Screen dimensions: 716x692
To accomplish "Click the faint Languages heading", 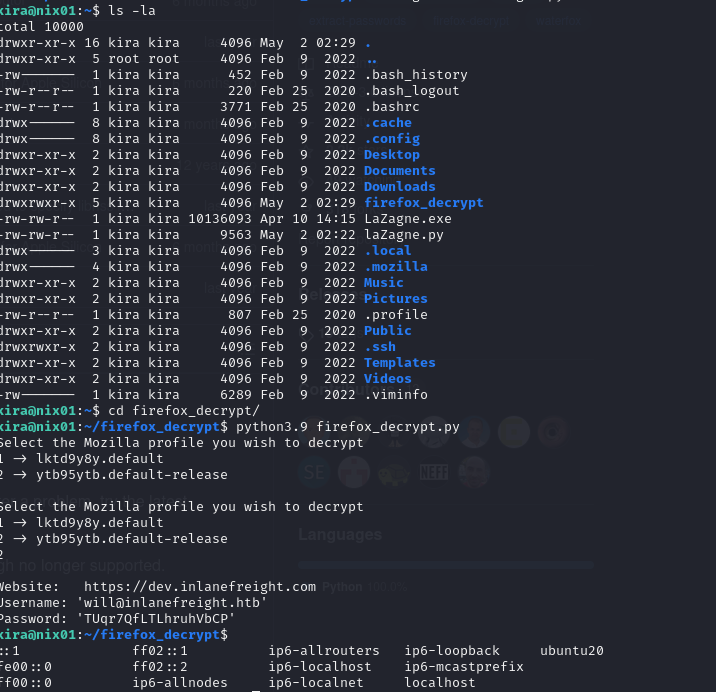I will click(340, 534).
